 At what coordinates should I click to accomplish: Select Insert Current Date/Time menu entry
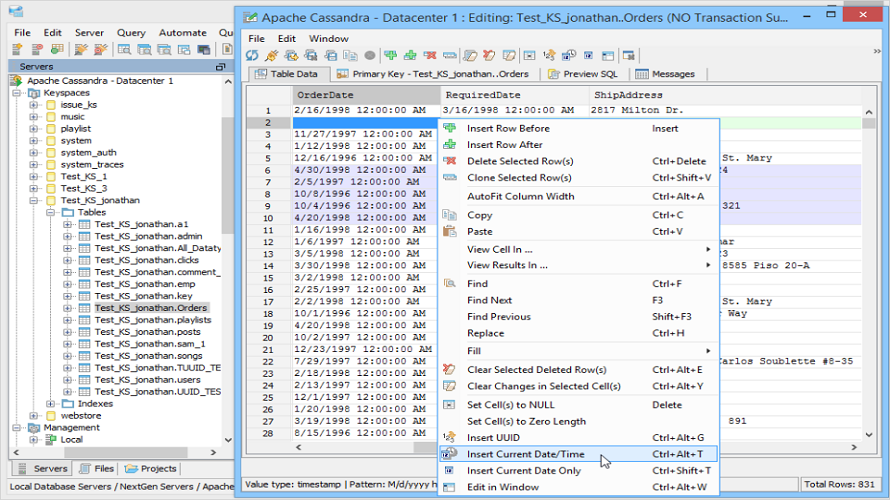pyautogui.click(x=525, y=454)
